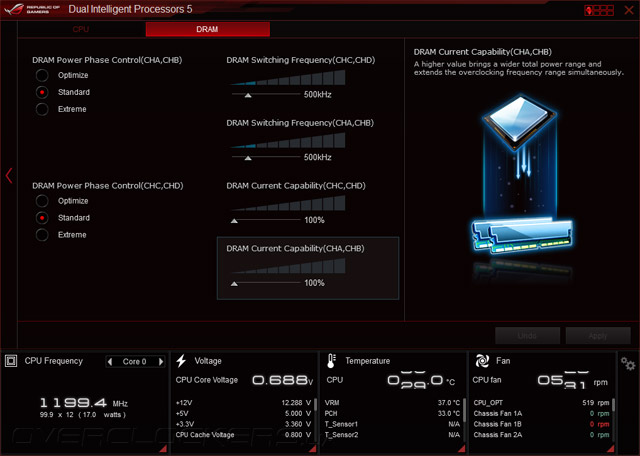Click Switching Frequency (CHA,CHB) slider handle
This screenshot has height=456, width=640.
248,158
